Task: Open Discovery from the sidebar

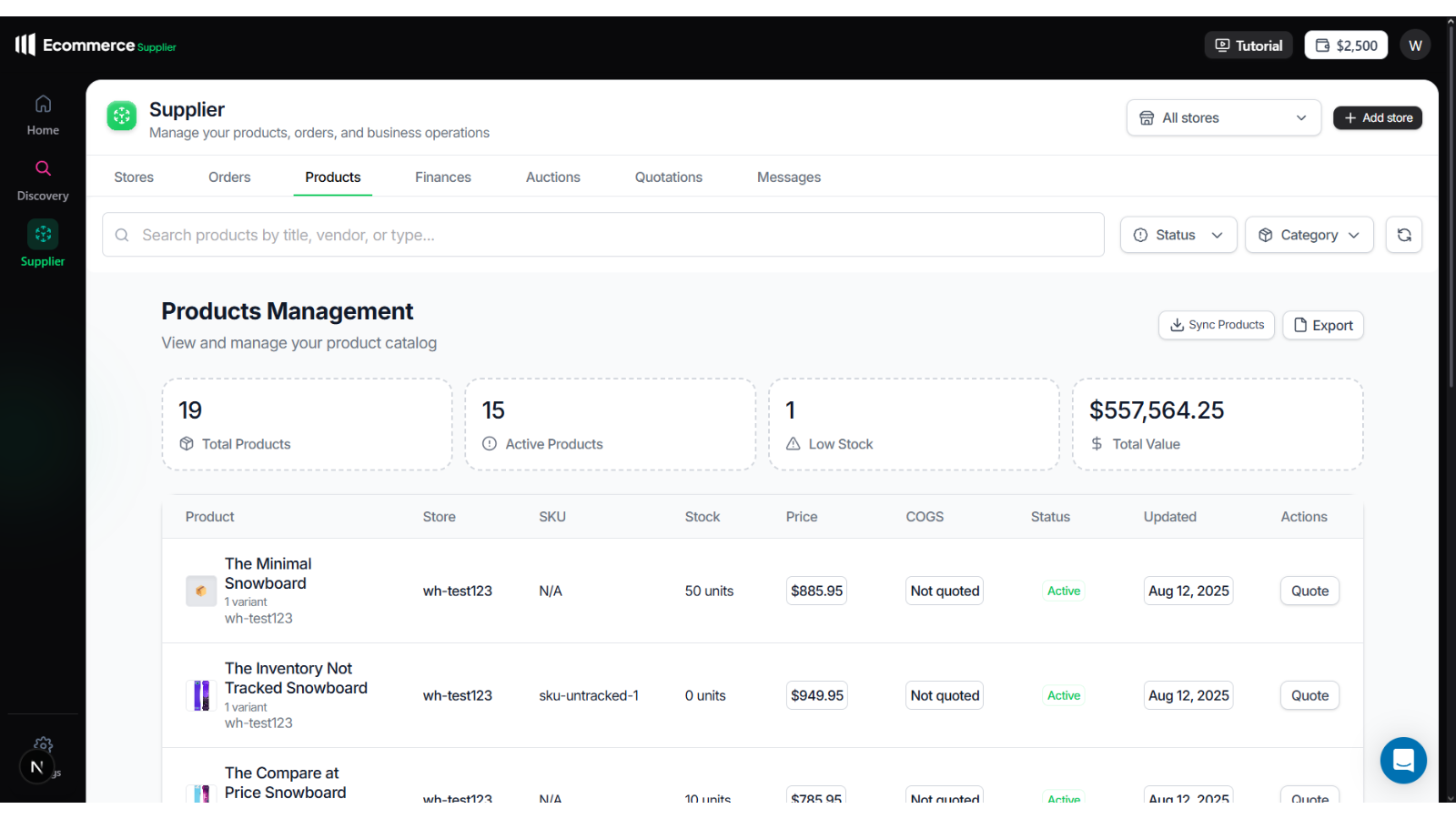Action: [x=42, y=168]
